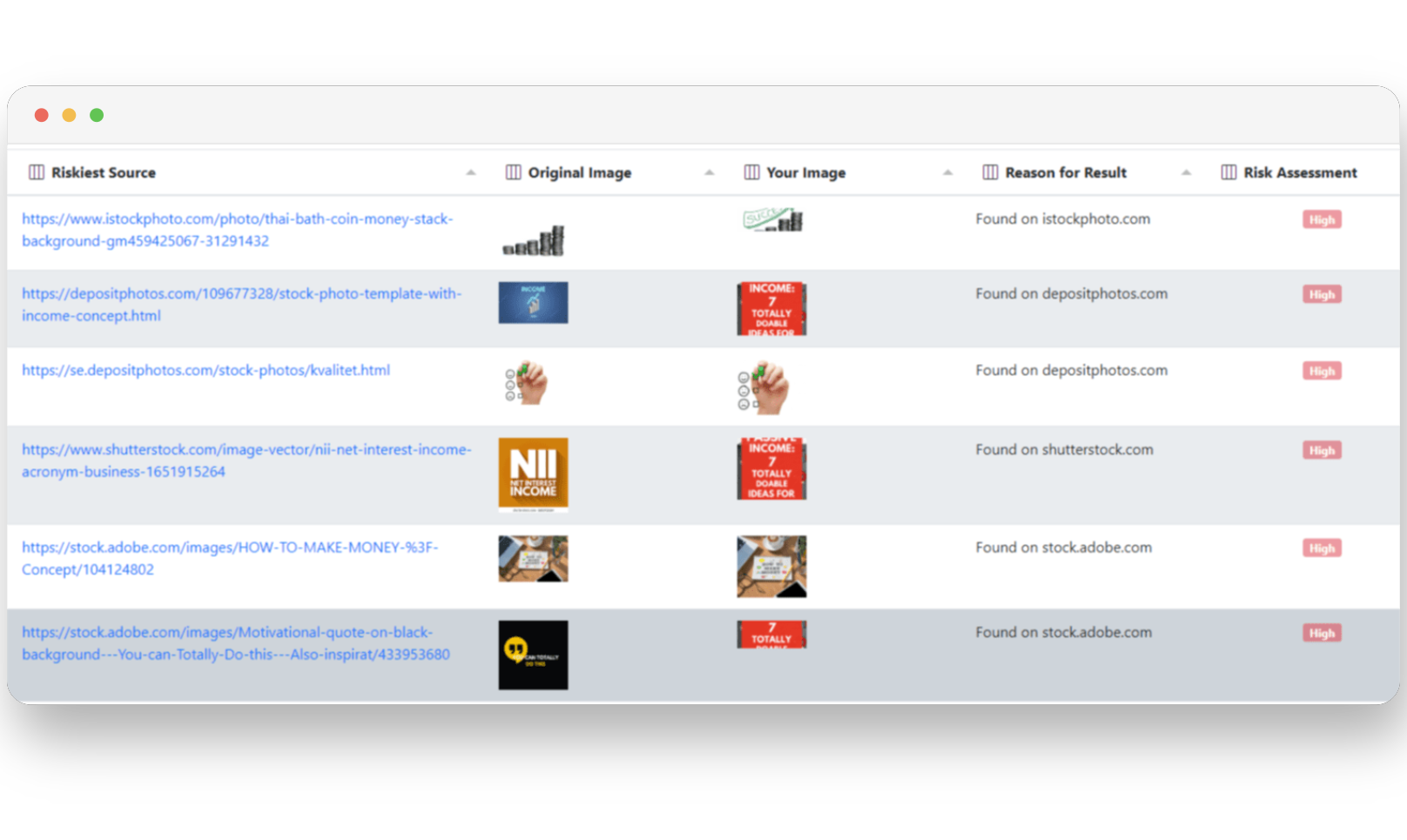Click the column icon beside Risk Assessment
This screenshot has width=1407, height=840.
pyautogui.click(x=1229, y=172)
